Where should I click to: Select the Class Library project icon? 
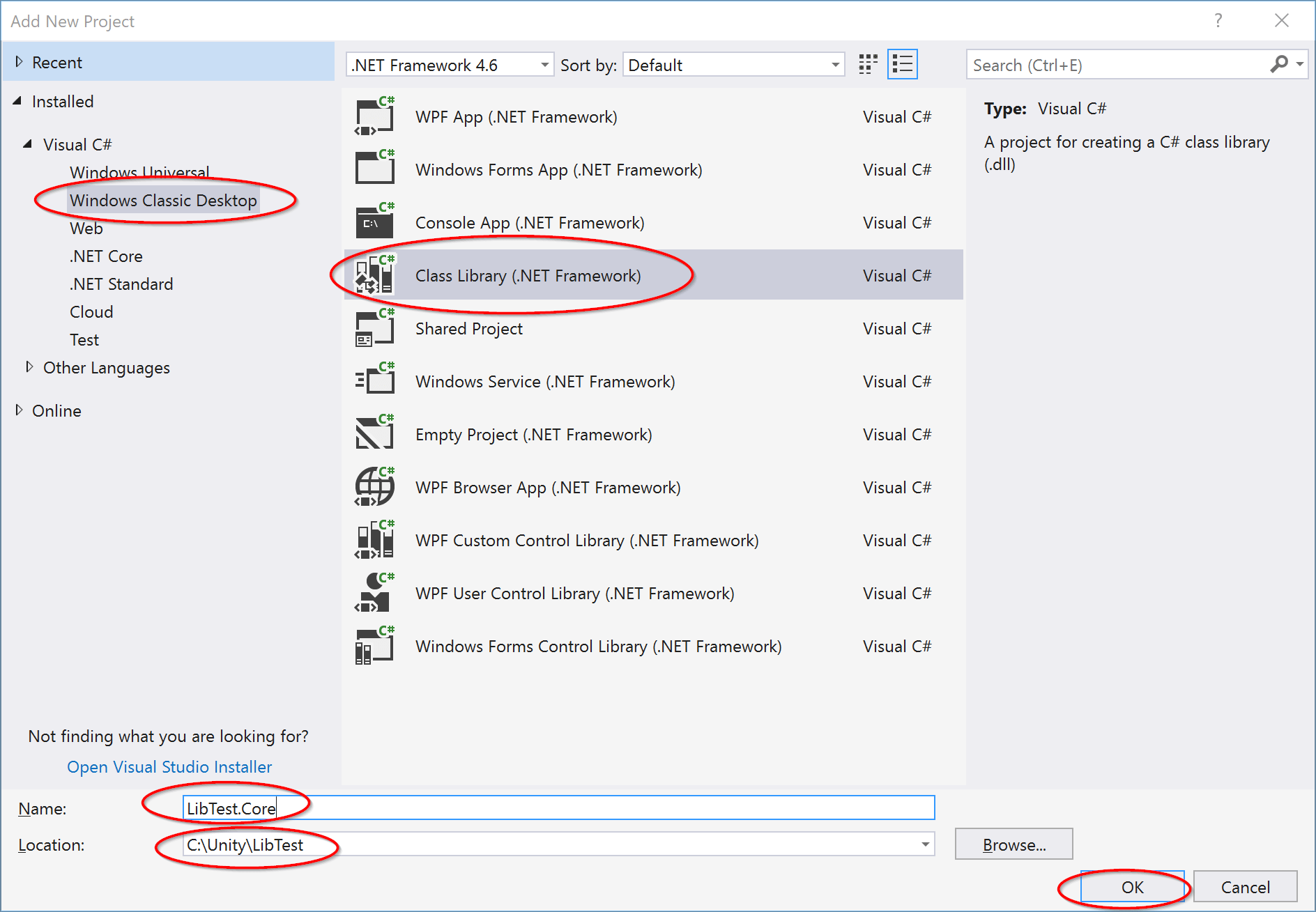point(375,275)
